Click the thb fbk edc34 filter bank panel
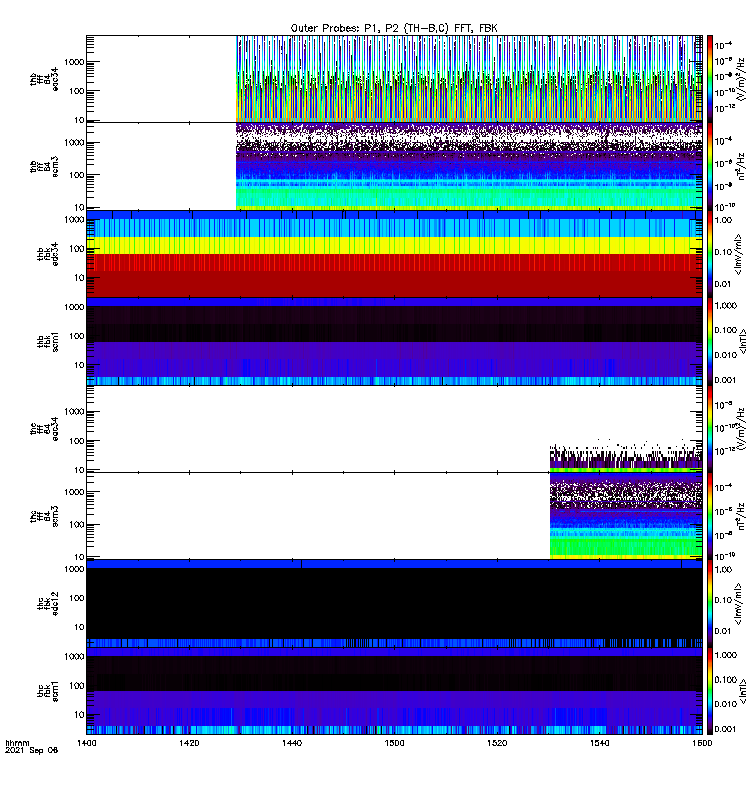This screenshot has height=800, width=750. coord(394,254)
